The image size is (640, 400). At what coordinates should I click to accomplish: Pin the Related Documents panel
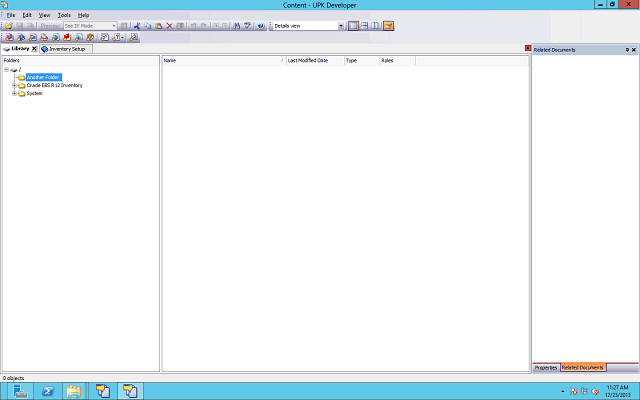tap(627, 50)
